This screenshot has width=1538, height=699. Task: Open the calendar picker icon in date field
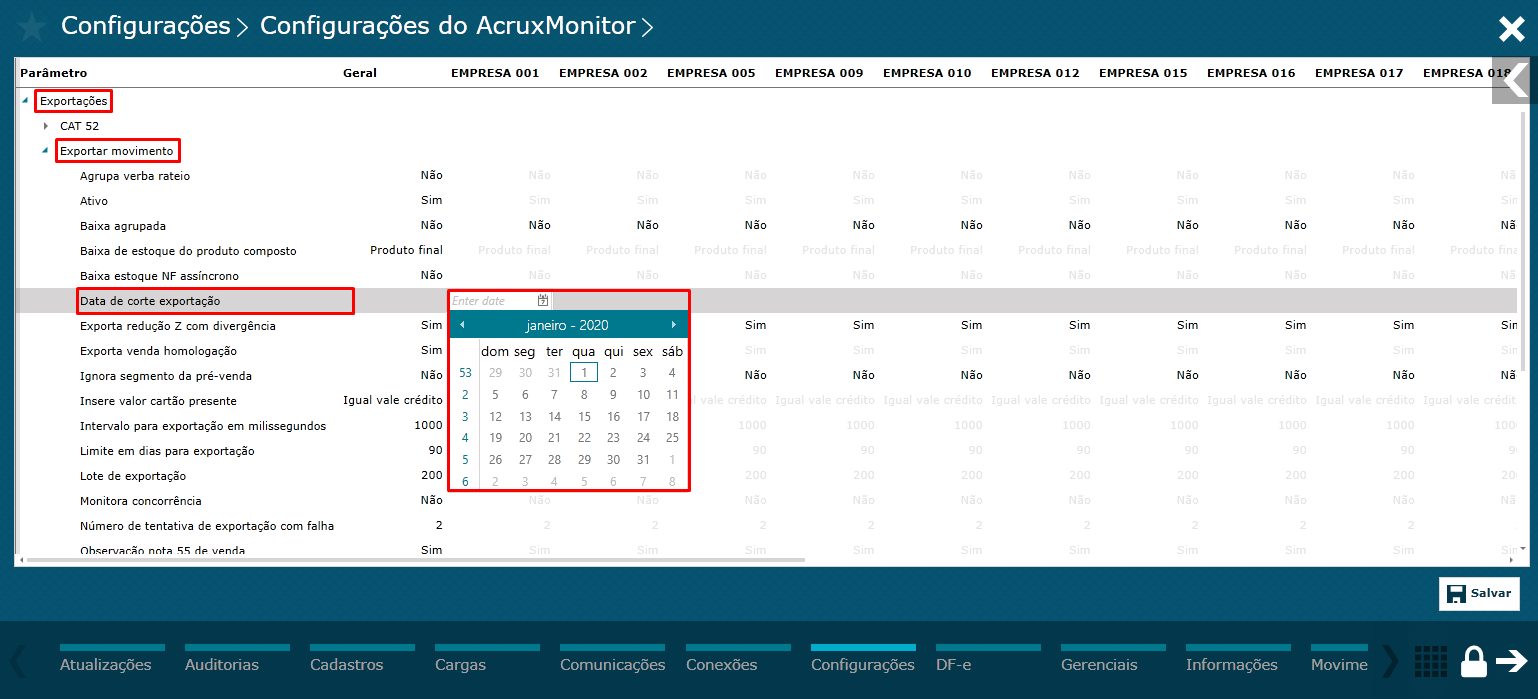tap(543, 300)
